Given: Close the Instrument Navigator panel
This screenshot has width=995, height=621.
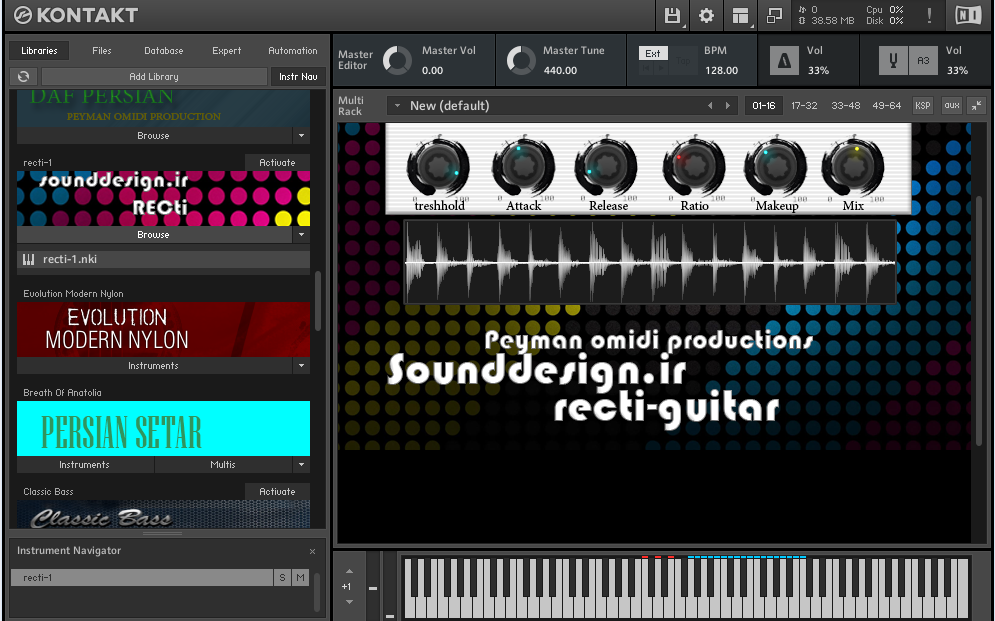Looking at the screenshot, I should click(x=312, y=551).
